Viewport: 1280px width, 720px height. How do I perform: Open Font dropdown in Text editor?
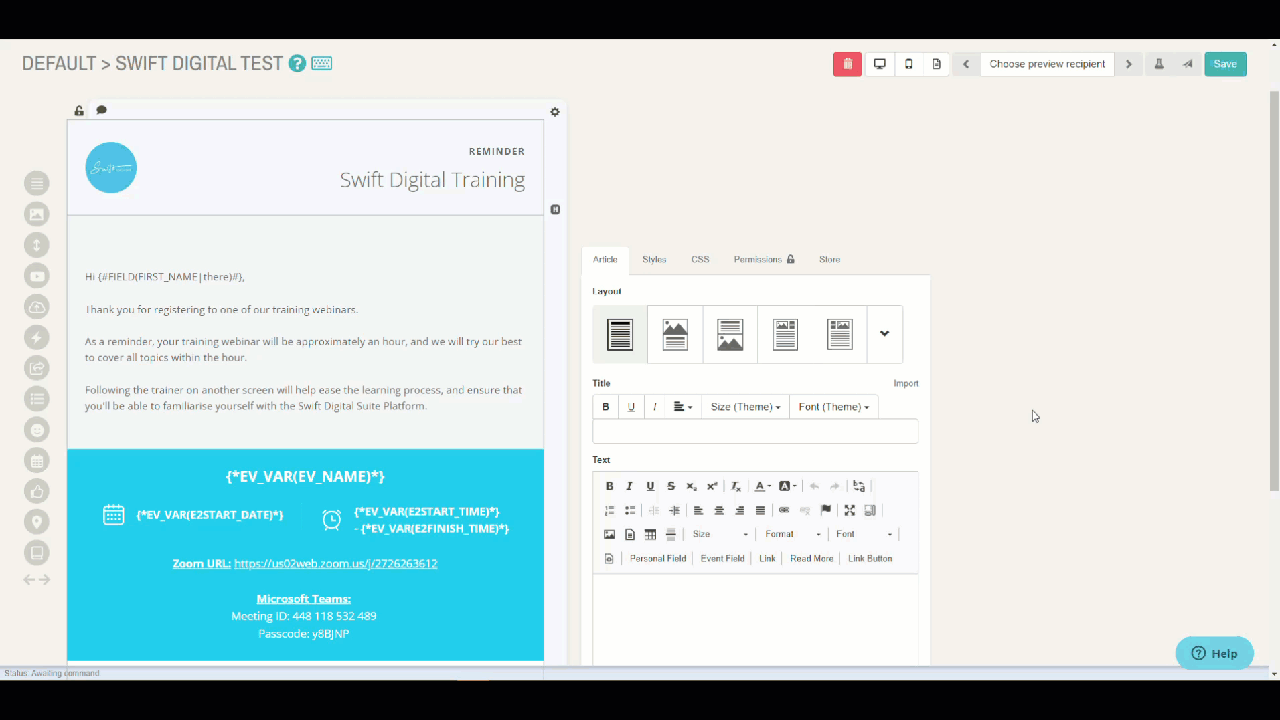[864, 535]
